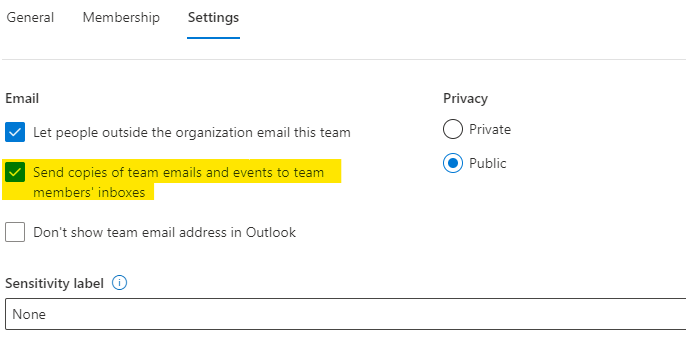Click the Email section heading
Viewport: 686px width, 363px height.
pyautogui.click(x=22, y=98)
